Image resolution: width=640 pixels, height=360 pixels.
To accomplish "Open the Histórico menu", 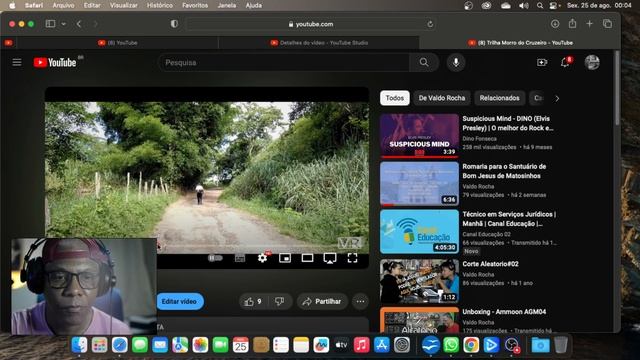I will (x=160, y=5).
